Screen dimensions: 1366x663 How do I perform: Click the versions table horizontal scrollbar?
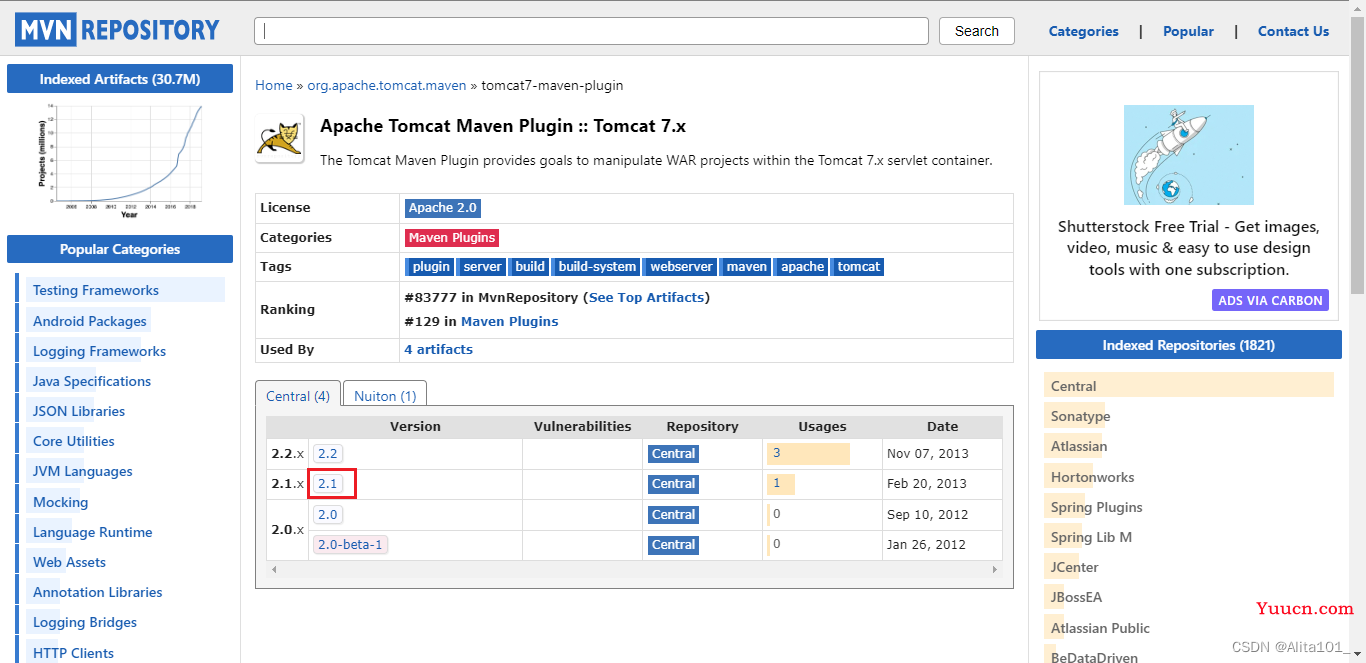tap(634, 569)
